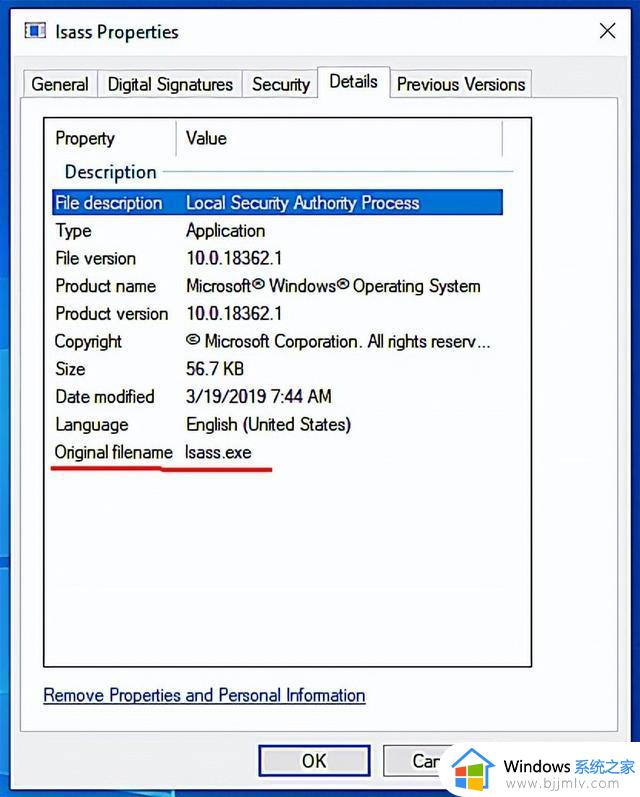640x797 pixels.
Task: Click the English (United States) value
Action: click(268, 424)
